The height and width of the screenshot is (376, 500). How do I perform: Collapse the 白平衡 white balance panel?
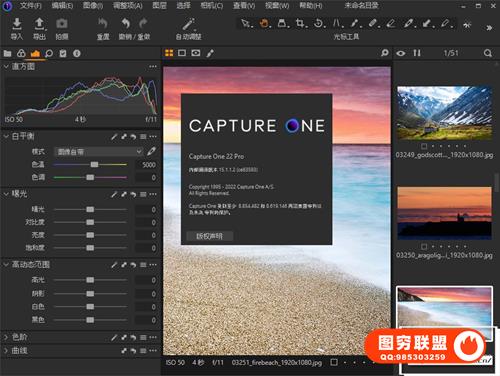click(6, 136)
